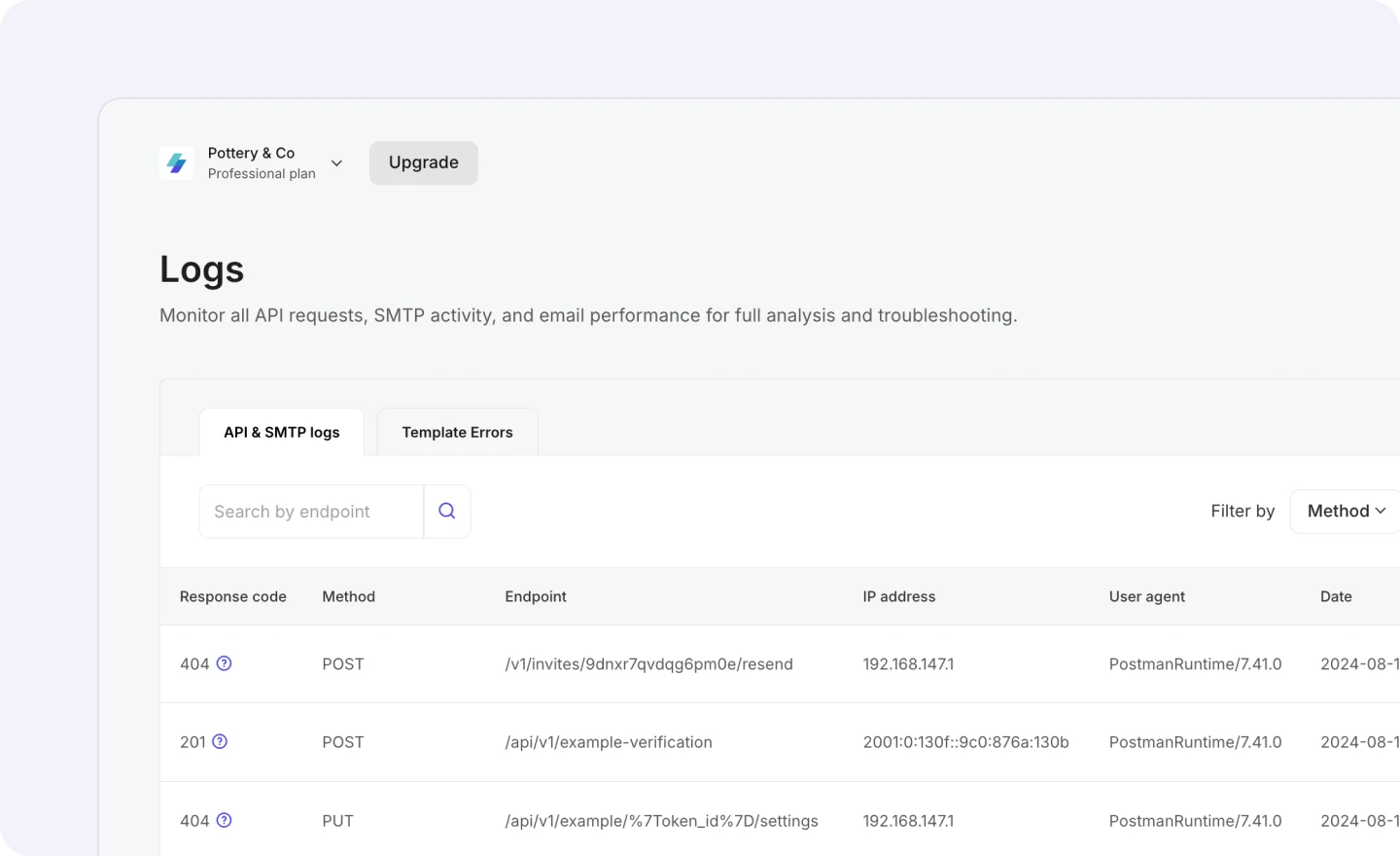This screenshot has height=856, width=1400.
Task: Select the API & SMTP logs tab
Action: pyautogui.click(x=282, y=433)
